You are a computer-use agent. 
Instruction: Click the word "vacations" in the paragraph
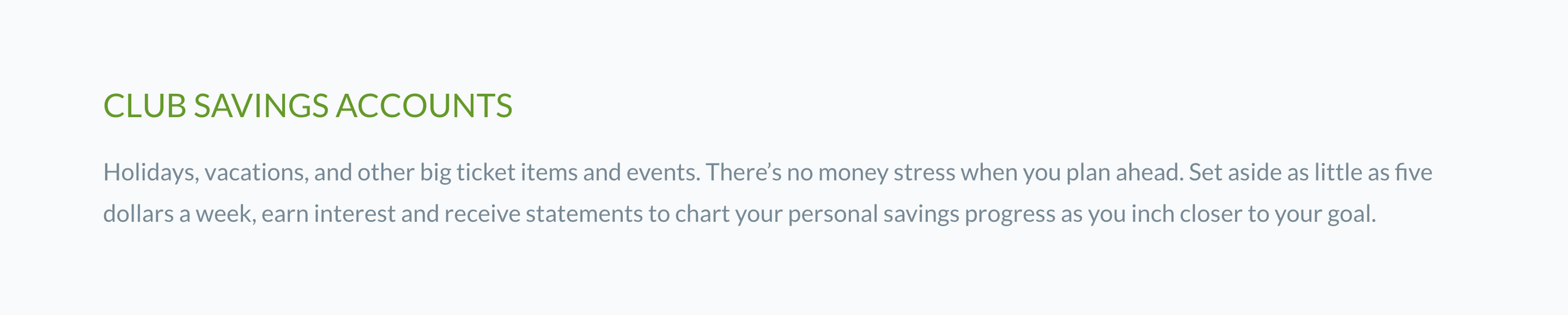(x=256, y=172)
